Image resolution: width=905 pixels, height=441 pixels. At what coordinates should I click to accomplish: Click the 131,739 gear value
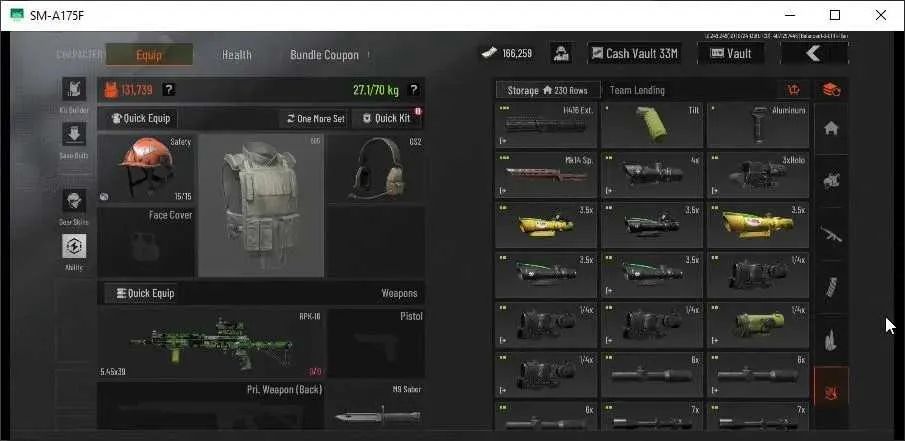(137, 90)
